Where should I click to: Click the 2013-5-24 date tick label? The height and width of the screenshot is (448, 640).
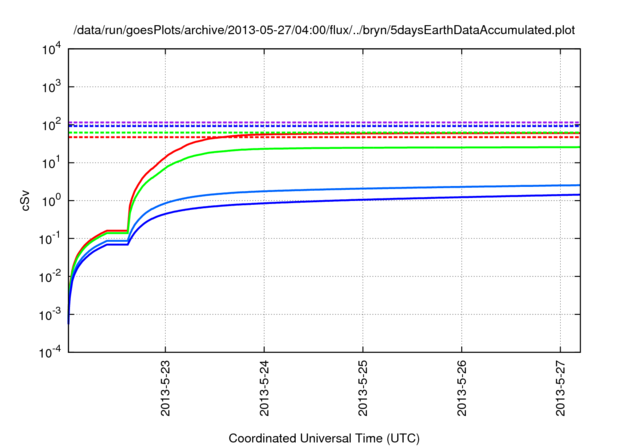[264, 388]
